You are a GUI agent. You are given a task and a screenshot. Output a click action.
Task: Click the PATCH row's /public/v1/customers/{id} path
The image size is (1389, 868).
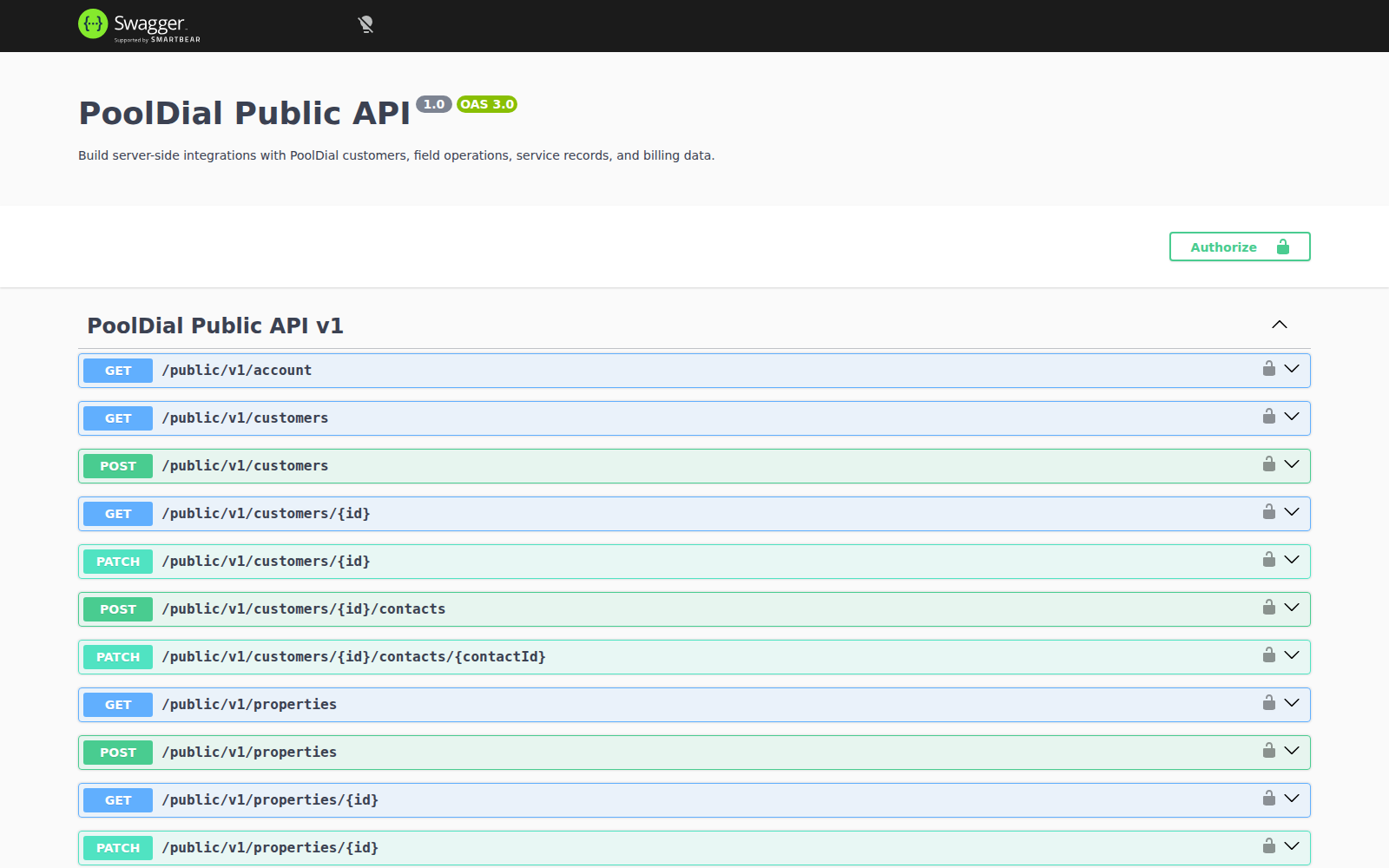tap(267, 562)
